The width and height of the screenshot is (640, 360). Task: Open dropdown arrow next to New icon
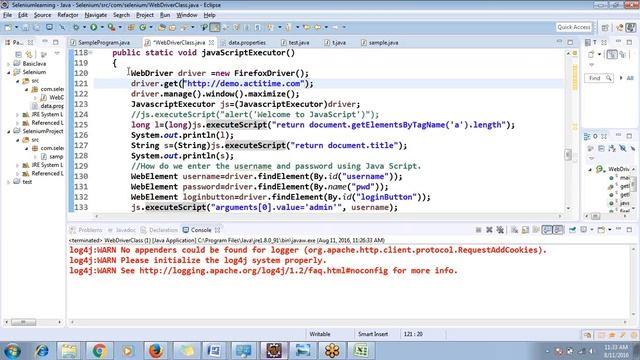(x=16, y=27)
